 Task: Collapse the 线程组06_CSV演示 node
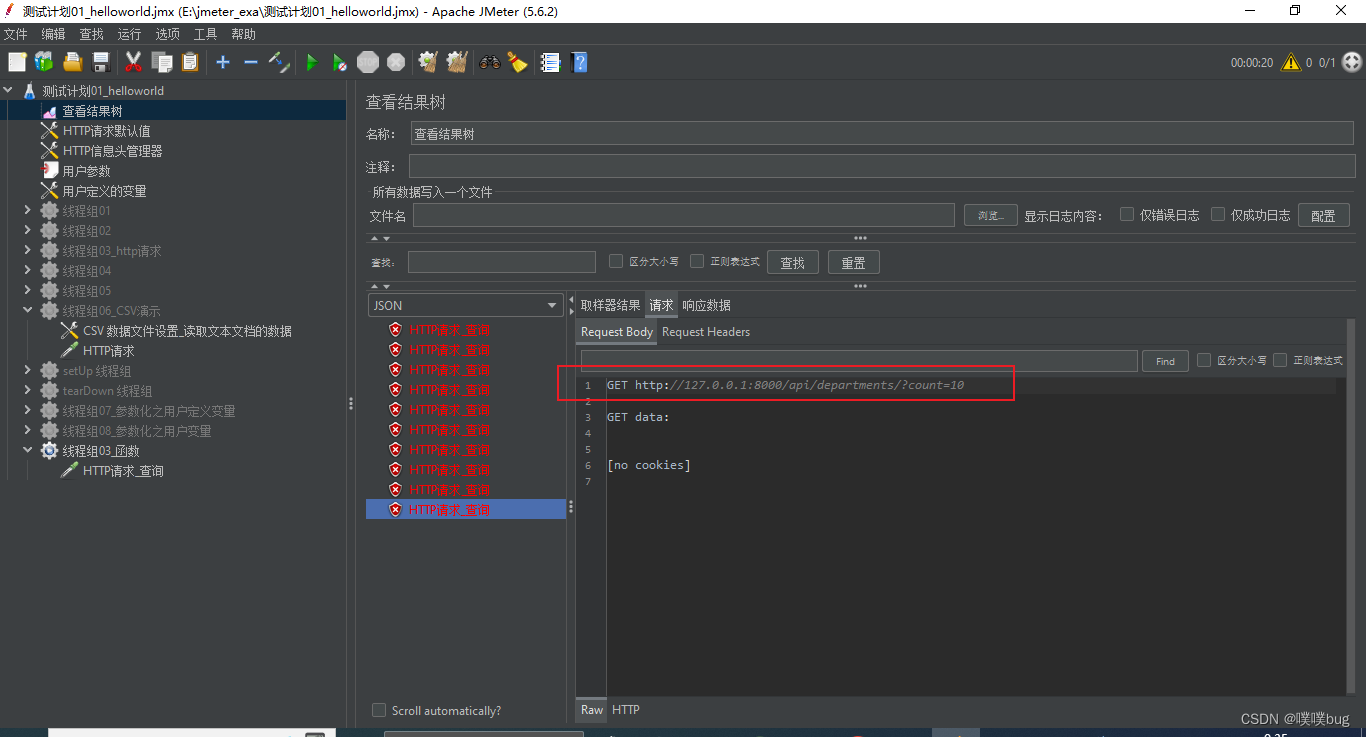pyautogui.click(x=28, y=311)
